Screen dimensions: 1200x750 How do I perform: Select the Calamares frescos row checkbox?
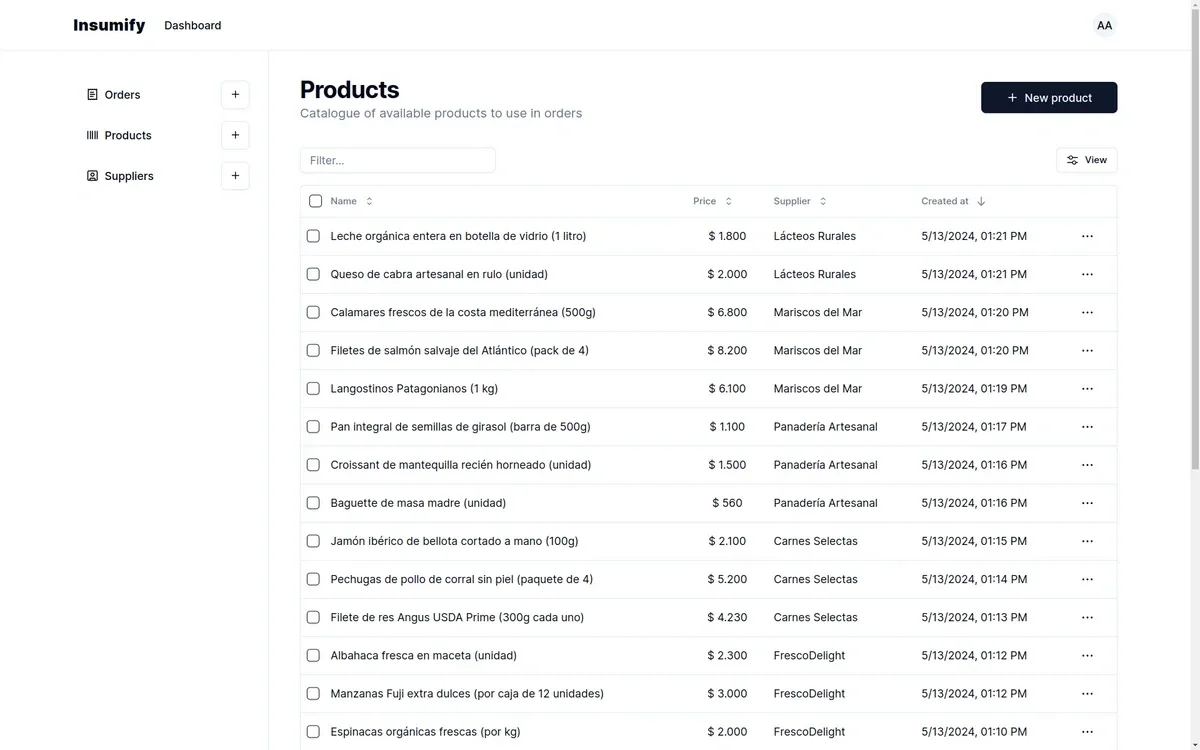click(313, 312)
